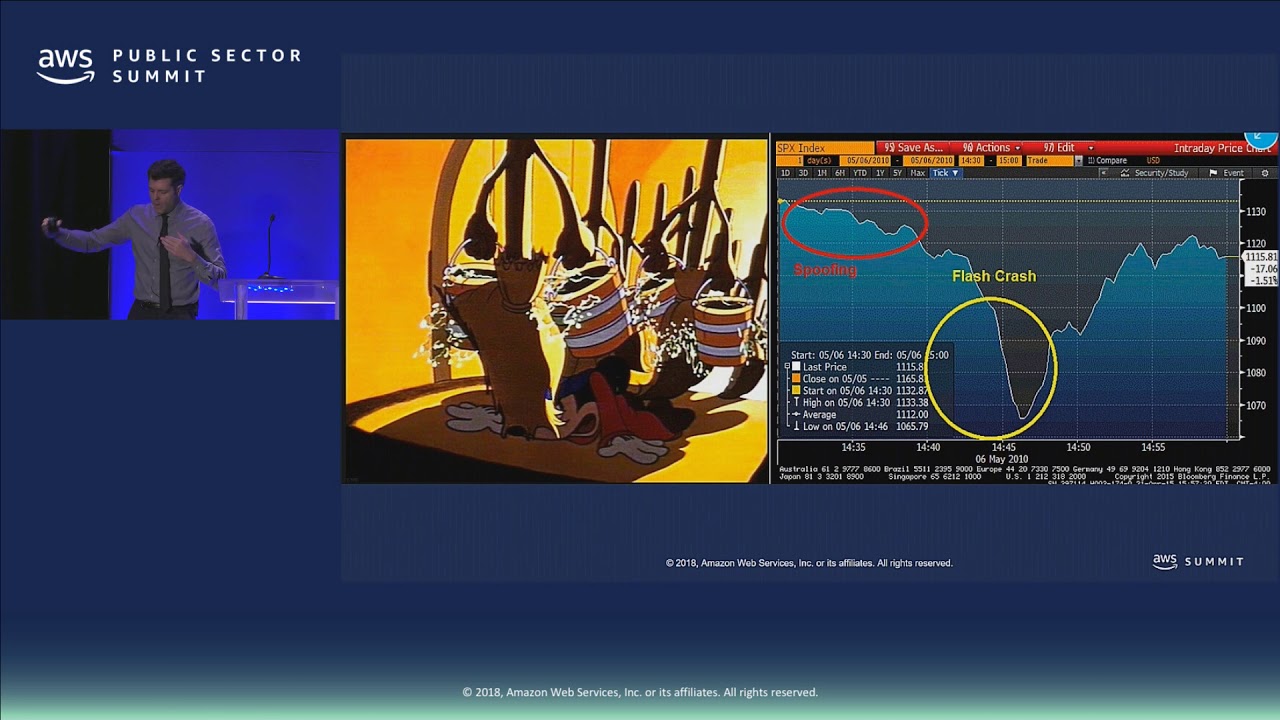Switch to the 1M period tab
Screen dimensions: 1280x720
pyautogui.click(x=822, y=173)
